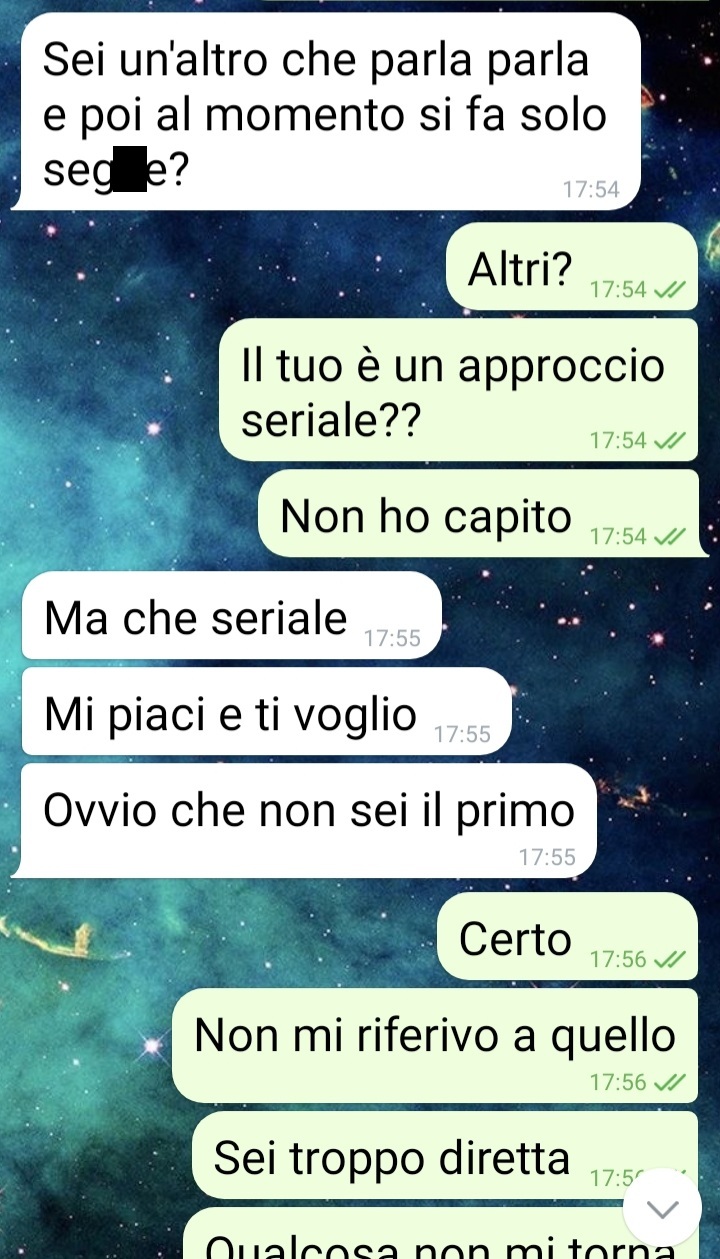This screenshot has height=1259, width=720.
Task: Tap double-check receipt on "Altri?" message
Action: pyautogui.click(x=669, y=290)
